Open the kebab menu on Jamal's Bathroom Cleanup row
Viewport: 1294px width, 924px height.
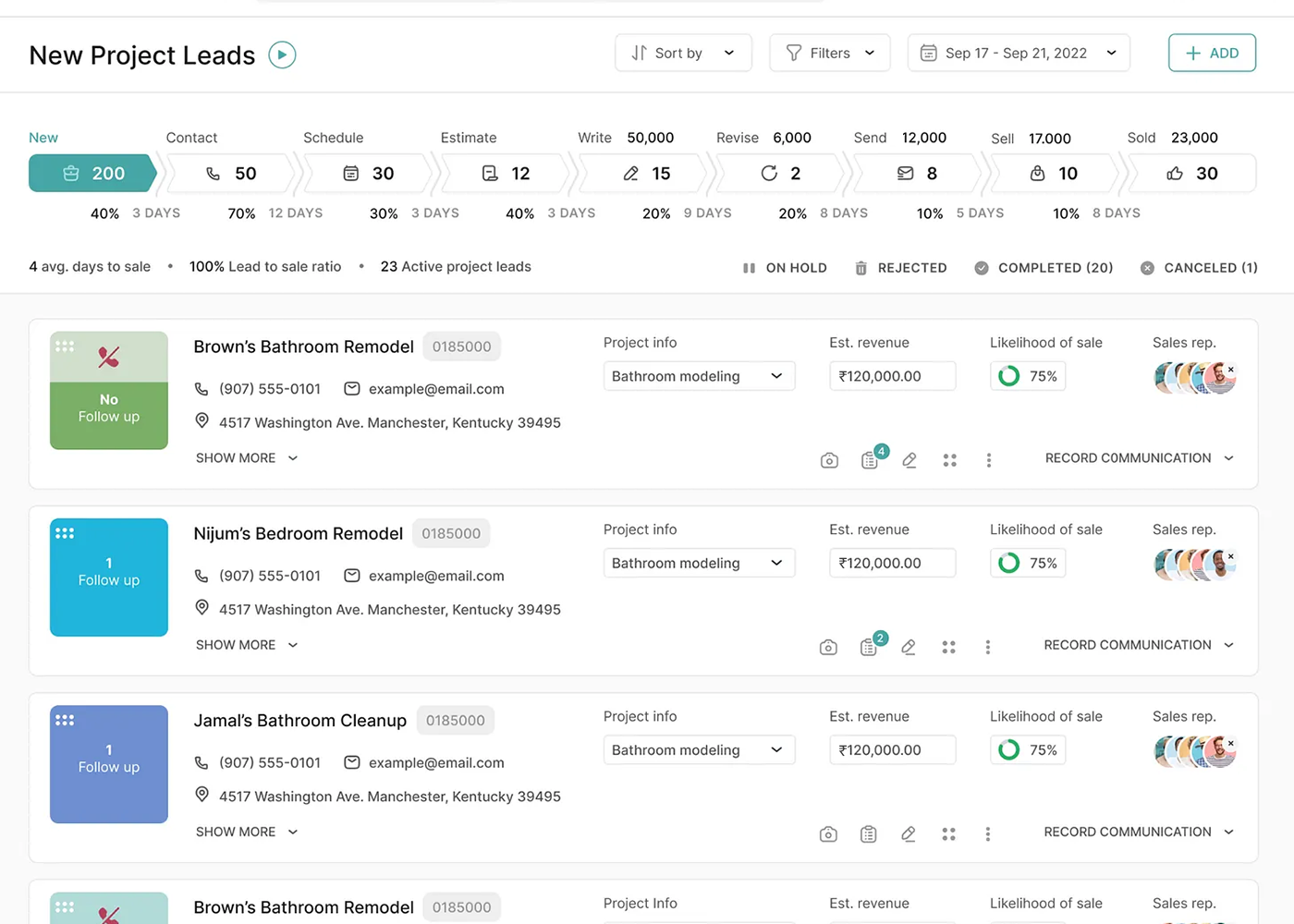(x=988, y=833)
